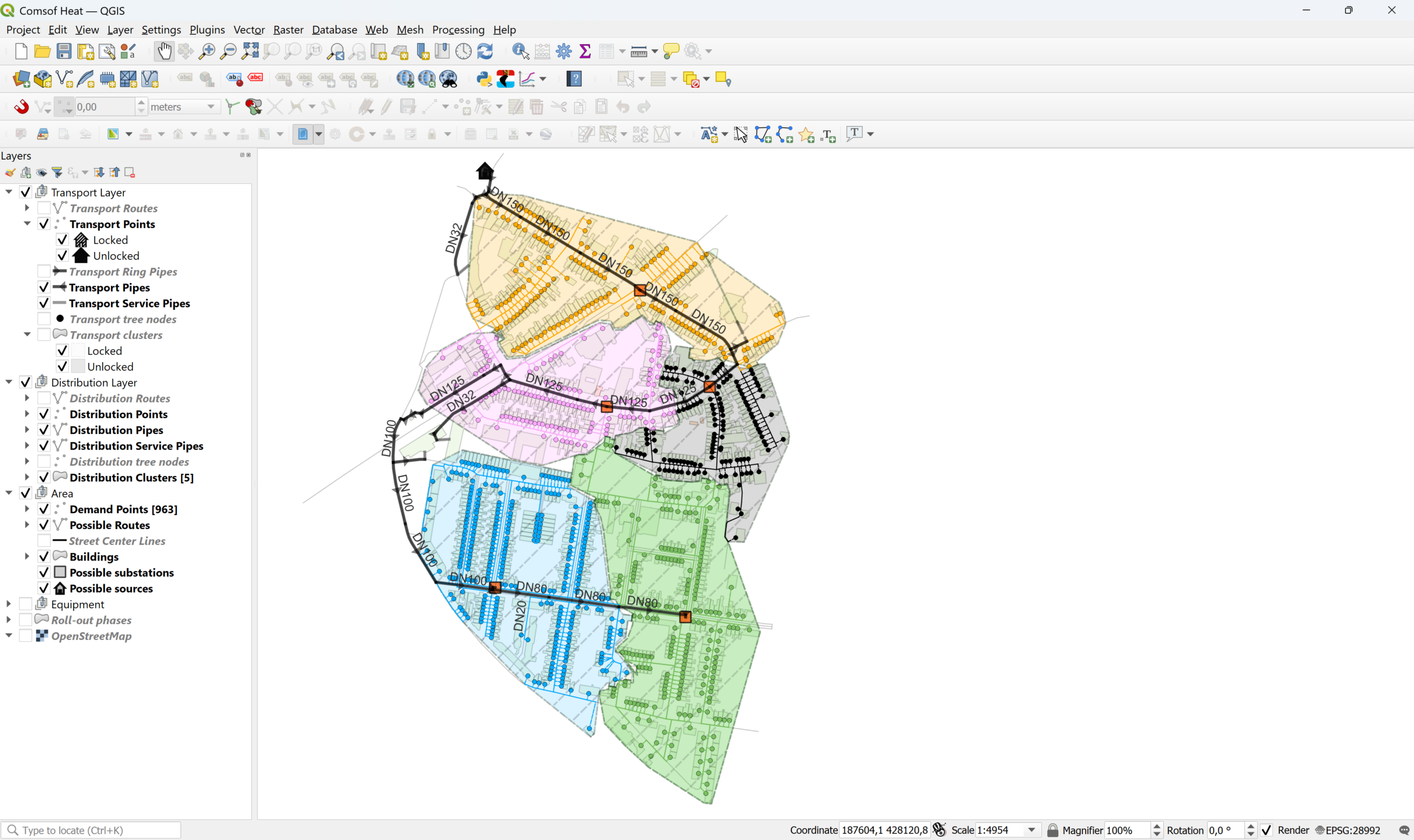Click the Type to locate search field
The height and width of the screenshot is (840, 1414).
[x=91, y=830]
